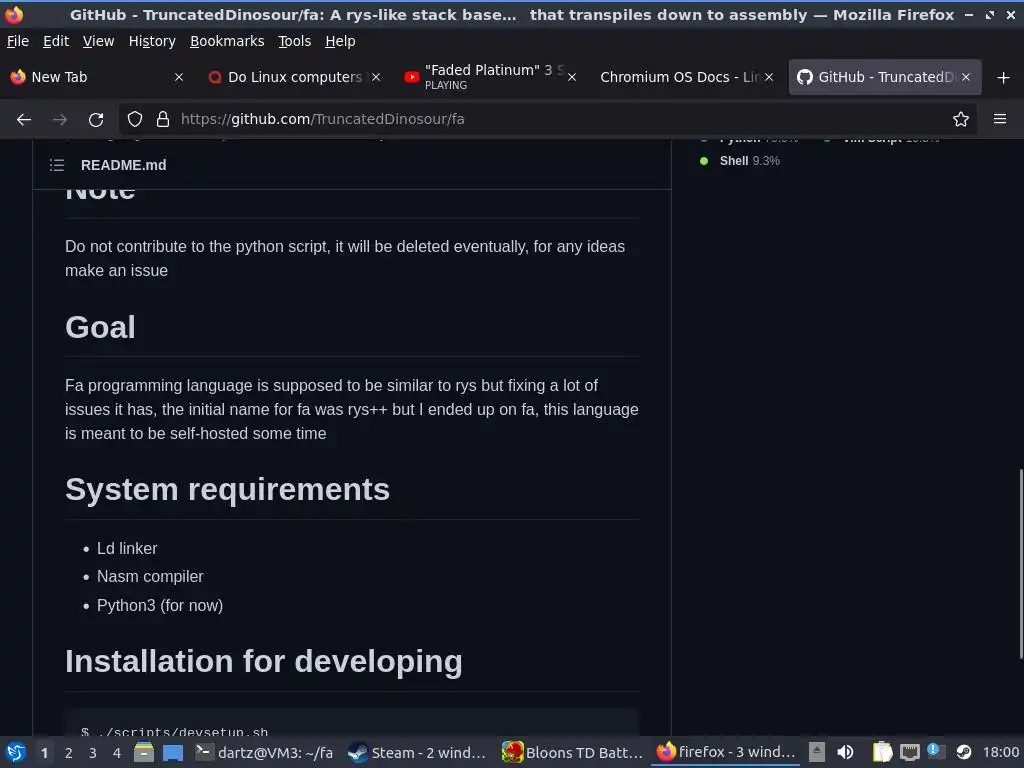Open the Tools menu
This screenshot has height=768, width=1024.
pos(295,41)
